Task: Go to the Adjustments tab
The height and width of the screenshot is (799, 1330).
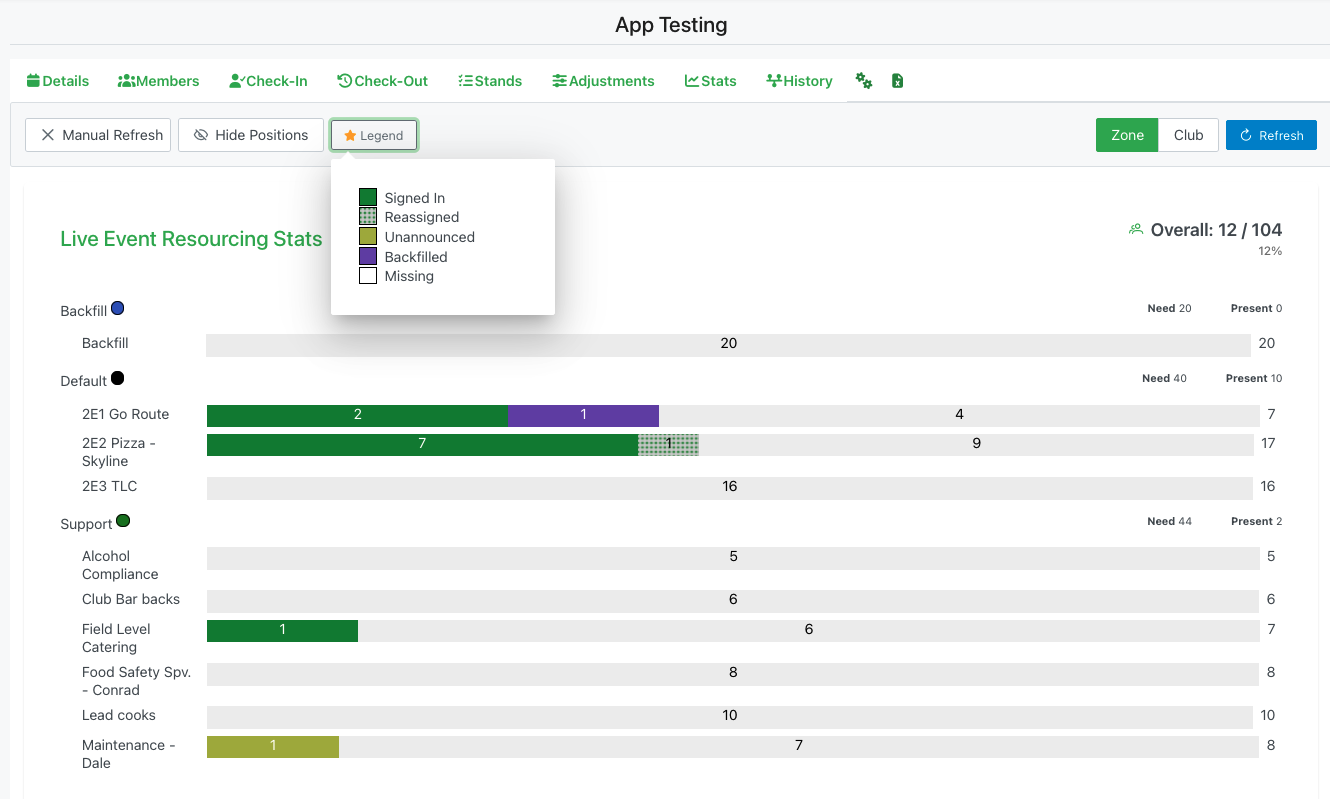Action: [603, 81]
